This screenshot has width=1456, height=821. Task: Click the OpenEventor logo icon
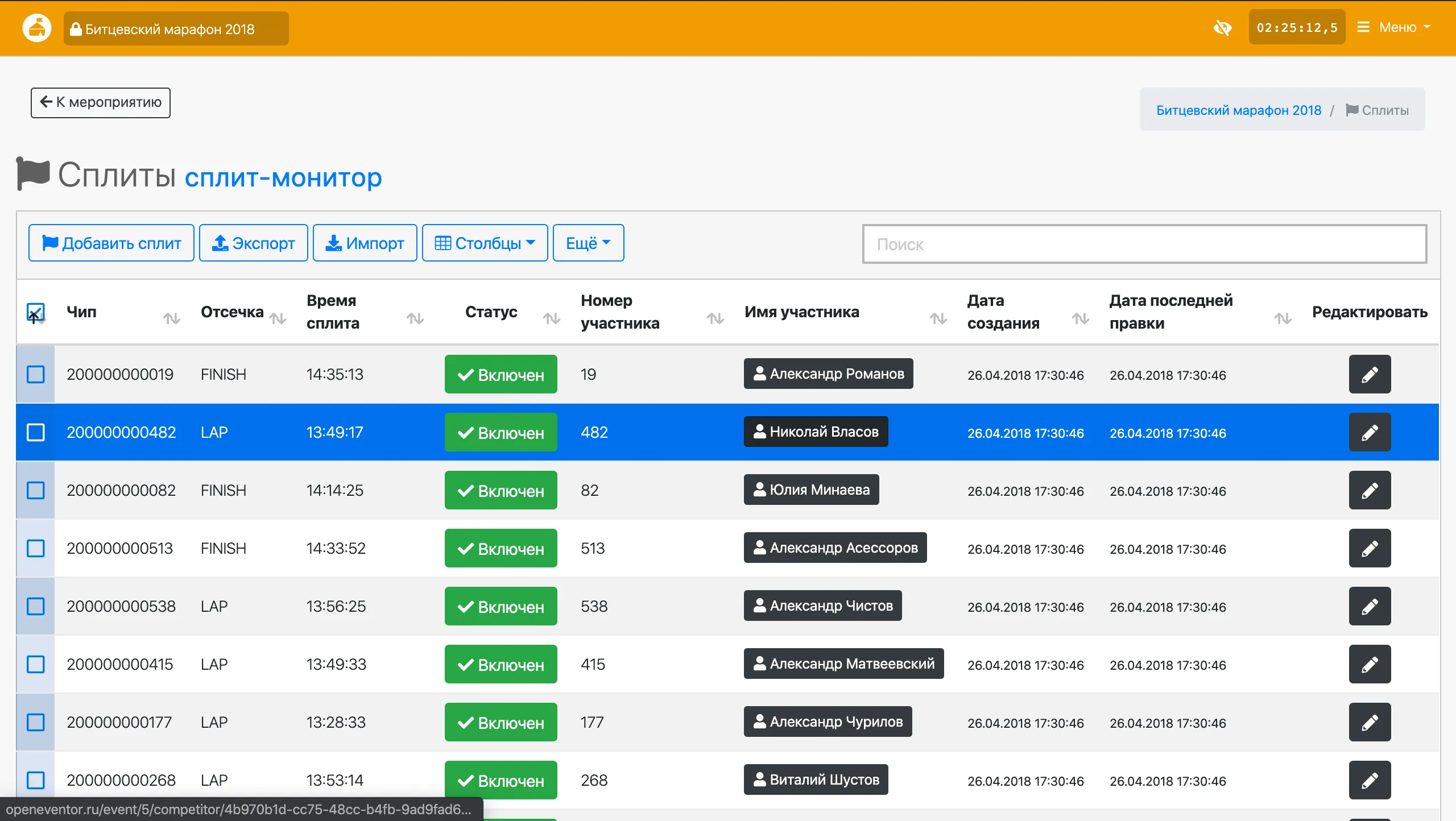click(37, 28)
